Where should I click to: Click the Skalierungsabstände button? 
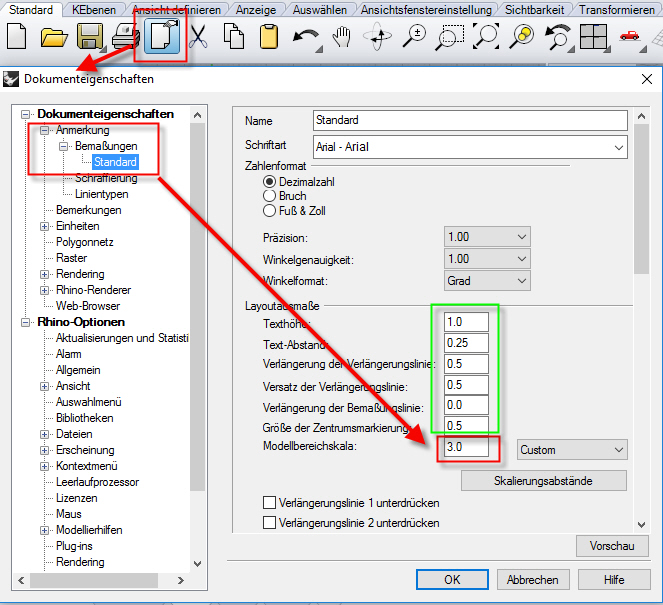(x=543, y=481)
